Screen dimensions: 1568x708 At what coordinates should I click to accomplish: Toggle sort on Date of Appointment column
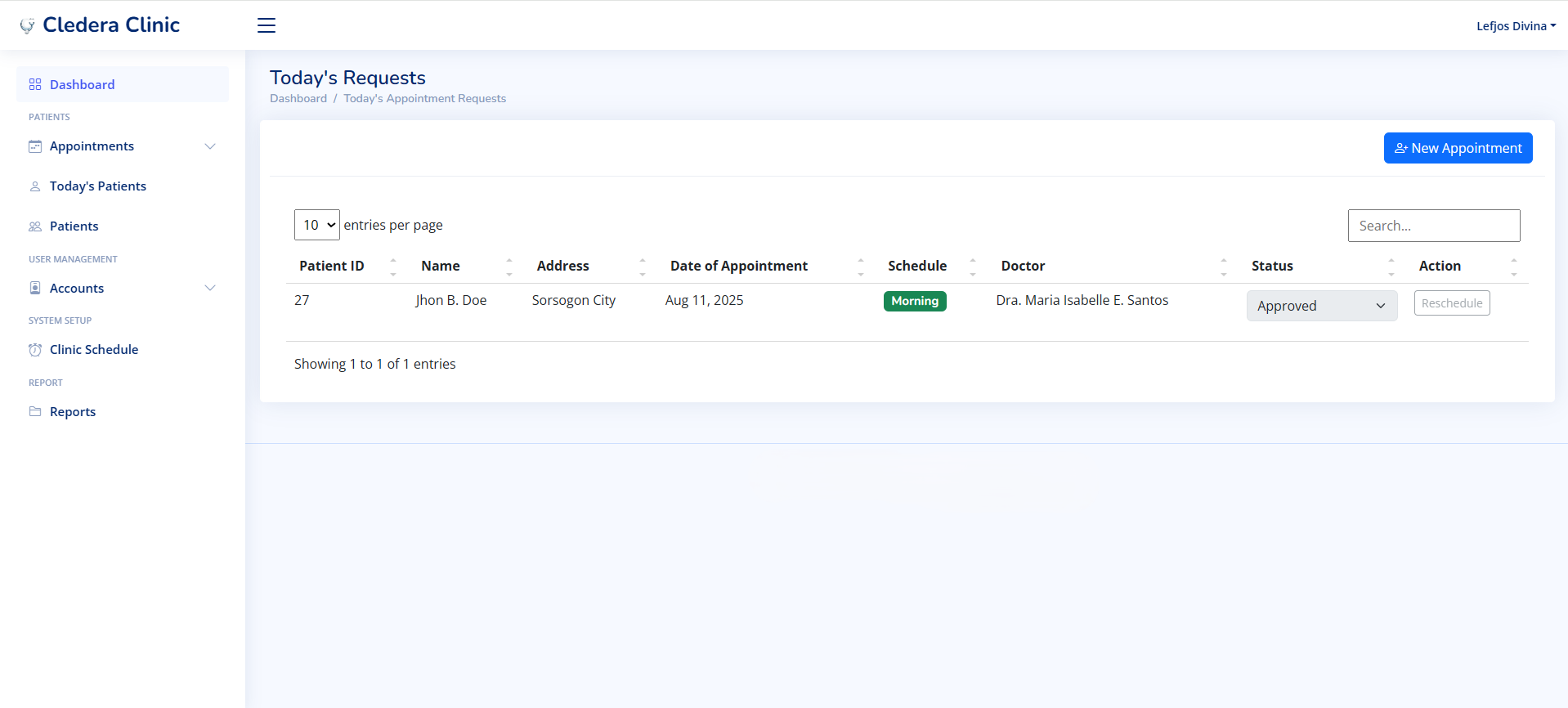pyautogui.click(x=739, y=266)
